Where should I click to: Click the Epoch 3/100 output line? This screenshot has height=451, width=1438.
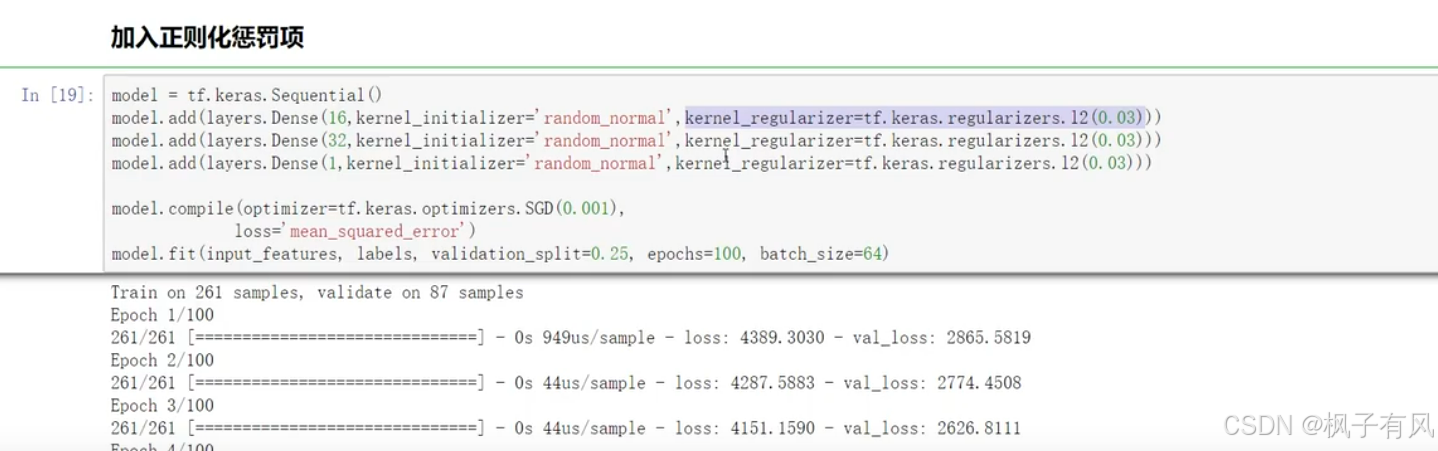[x=162, y=405]
